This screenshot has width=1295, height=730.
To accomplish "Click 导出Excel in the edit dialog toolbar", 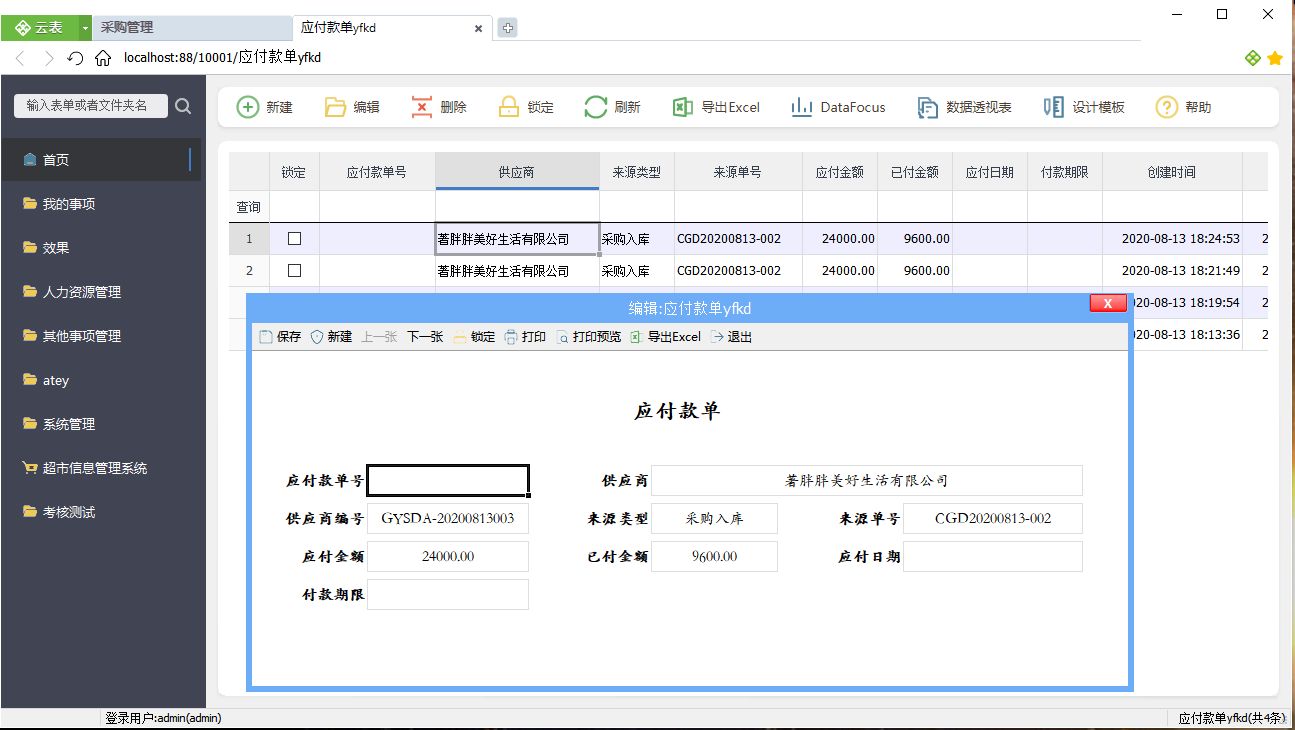I will tap(666, 337).
